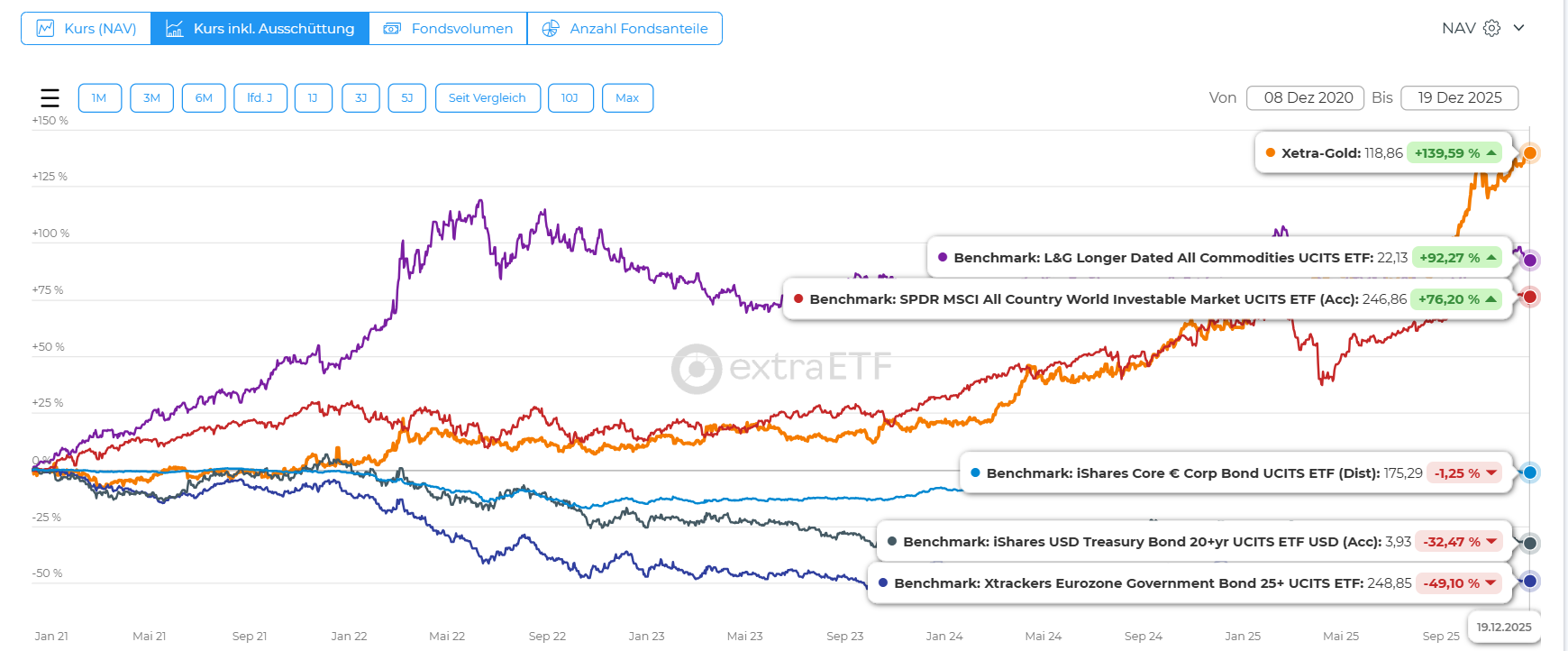Image resolution: width=1568 pixels, height=651 pixels.
Task: Click the NAV settings gear icon
Action: point(1492,28)
